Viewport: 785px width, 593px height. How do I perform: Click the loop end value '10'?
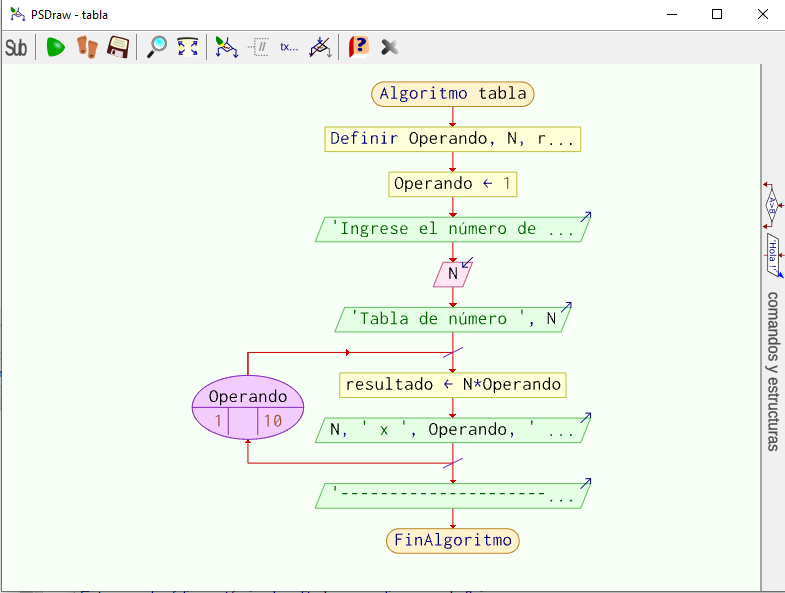tap(273, 421)
